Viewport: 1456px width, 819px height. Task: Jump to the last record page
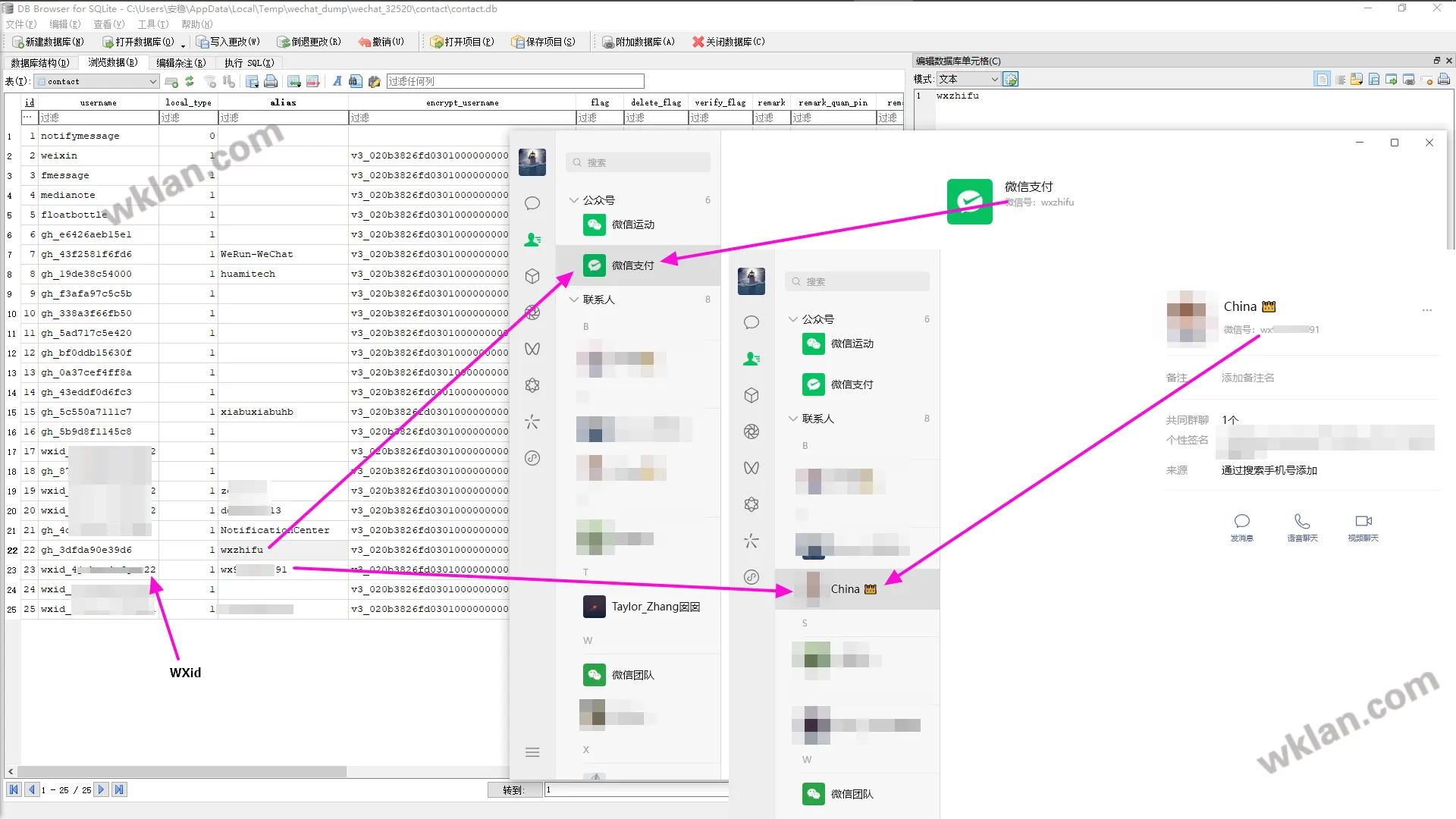[119, 789]
